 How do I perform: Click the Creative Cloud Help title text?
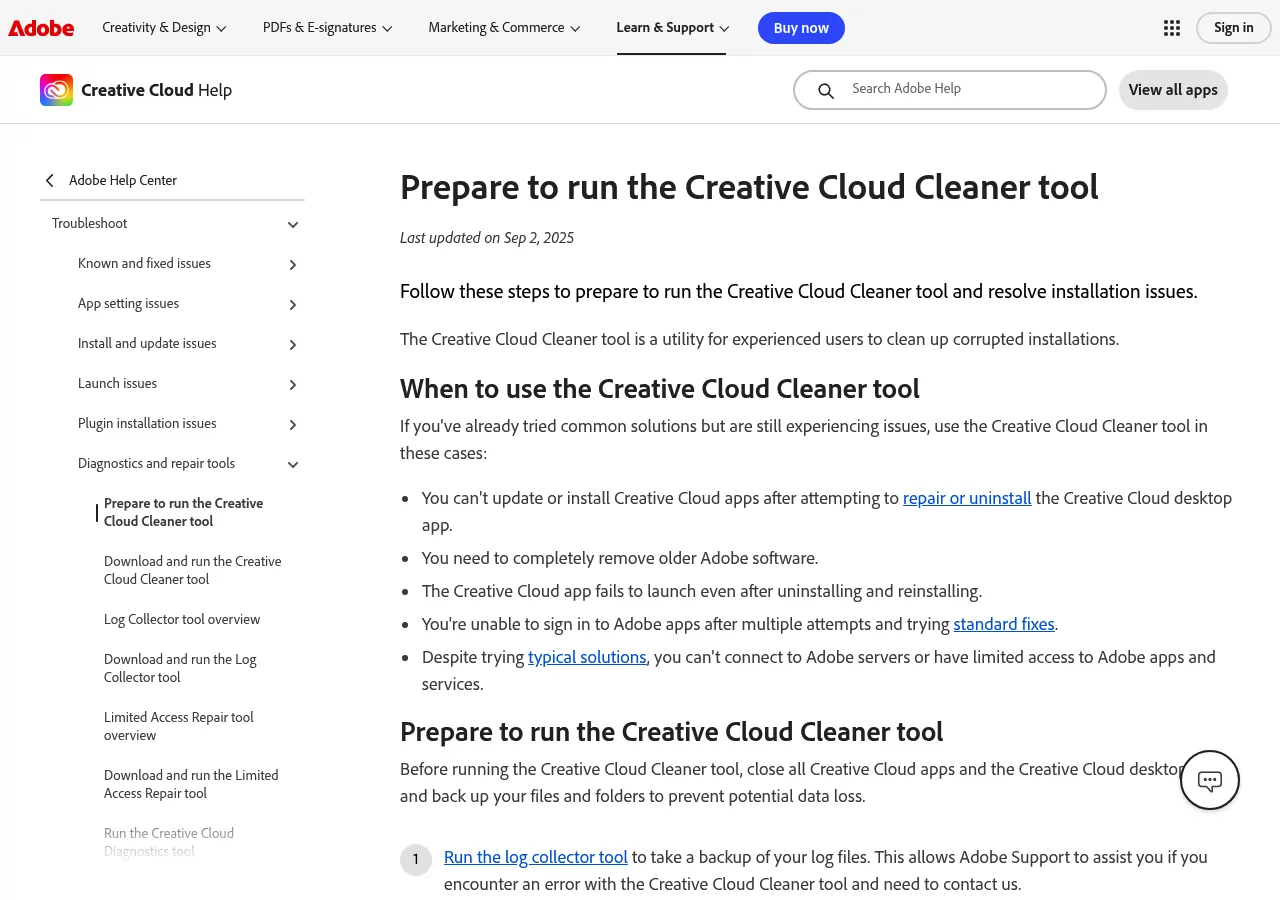click(x=156, y=90)
